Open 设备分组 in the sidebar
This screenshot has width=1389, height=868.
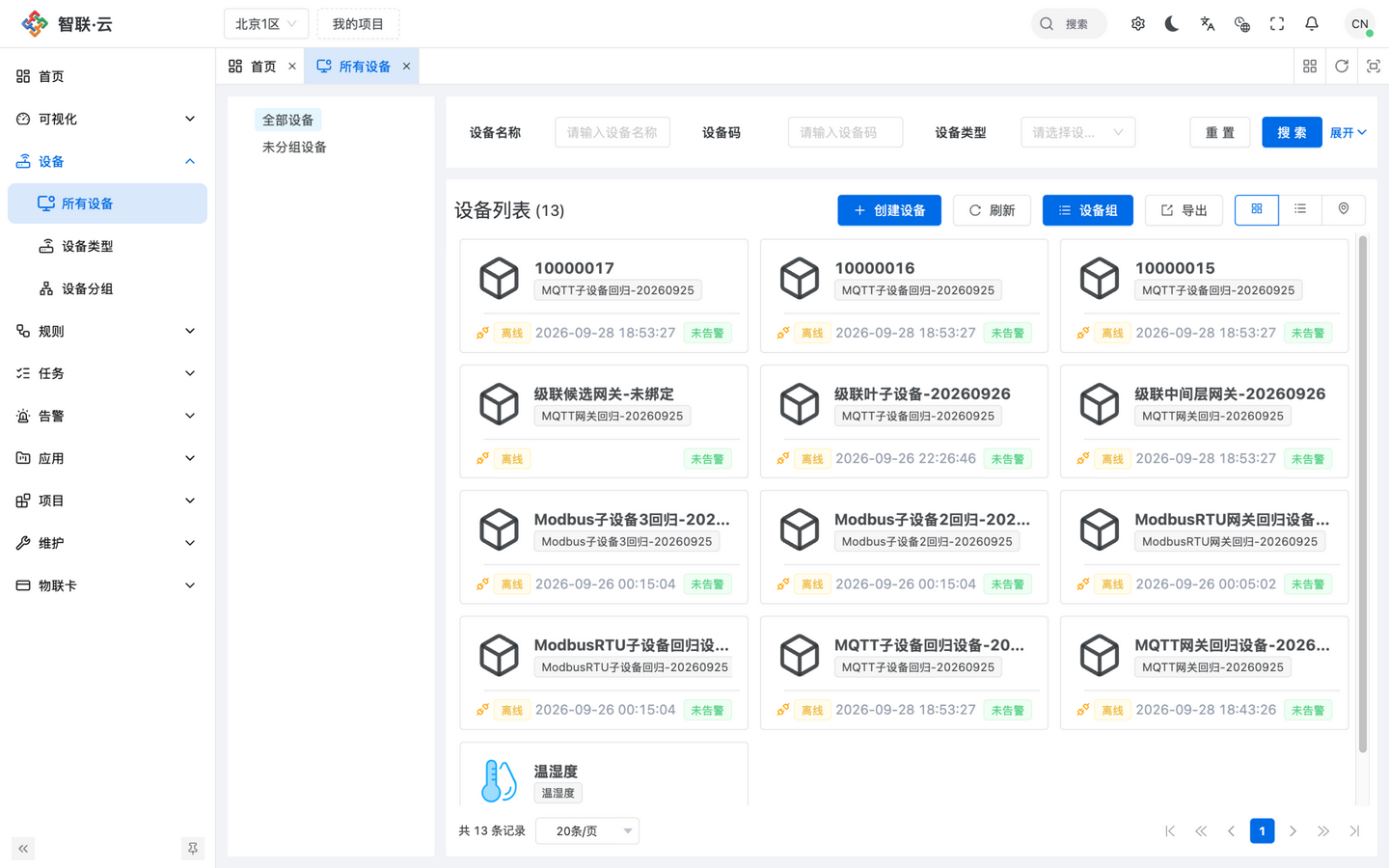coord(107,288)
